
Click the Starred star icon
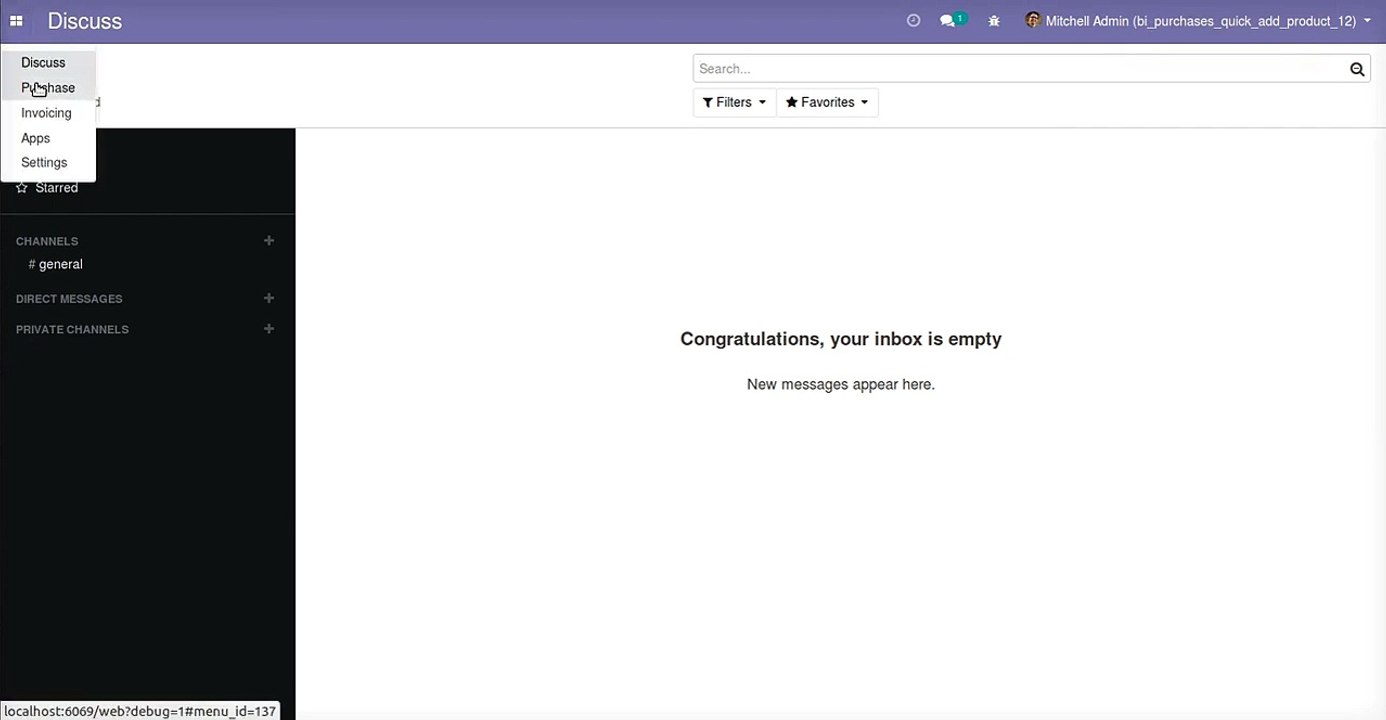point(22,188)
